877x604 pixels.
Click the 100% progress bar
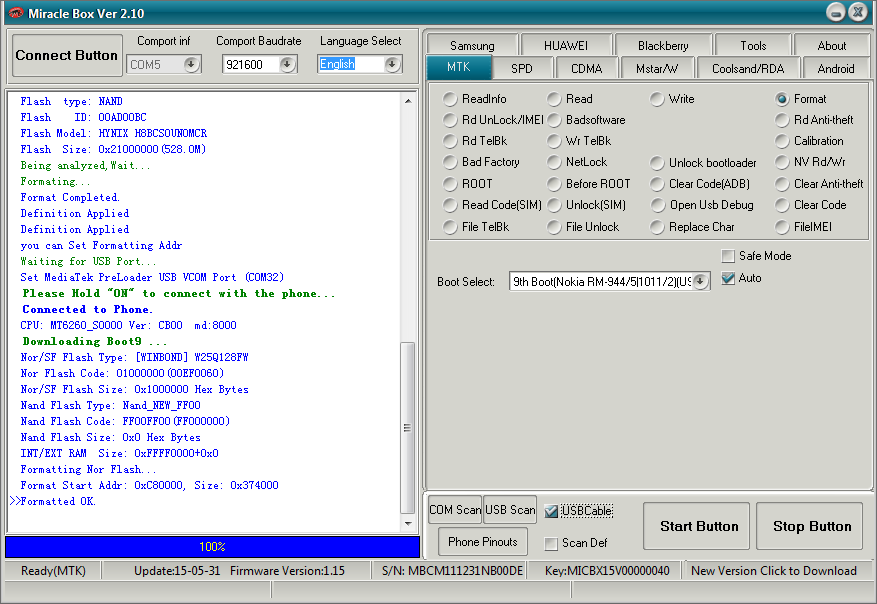click(213, 546)
